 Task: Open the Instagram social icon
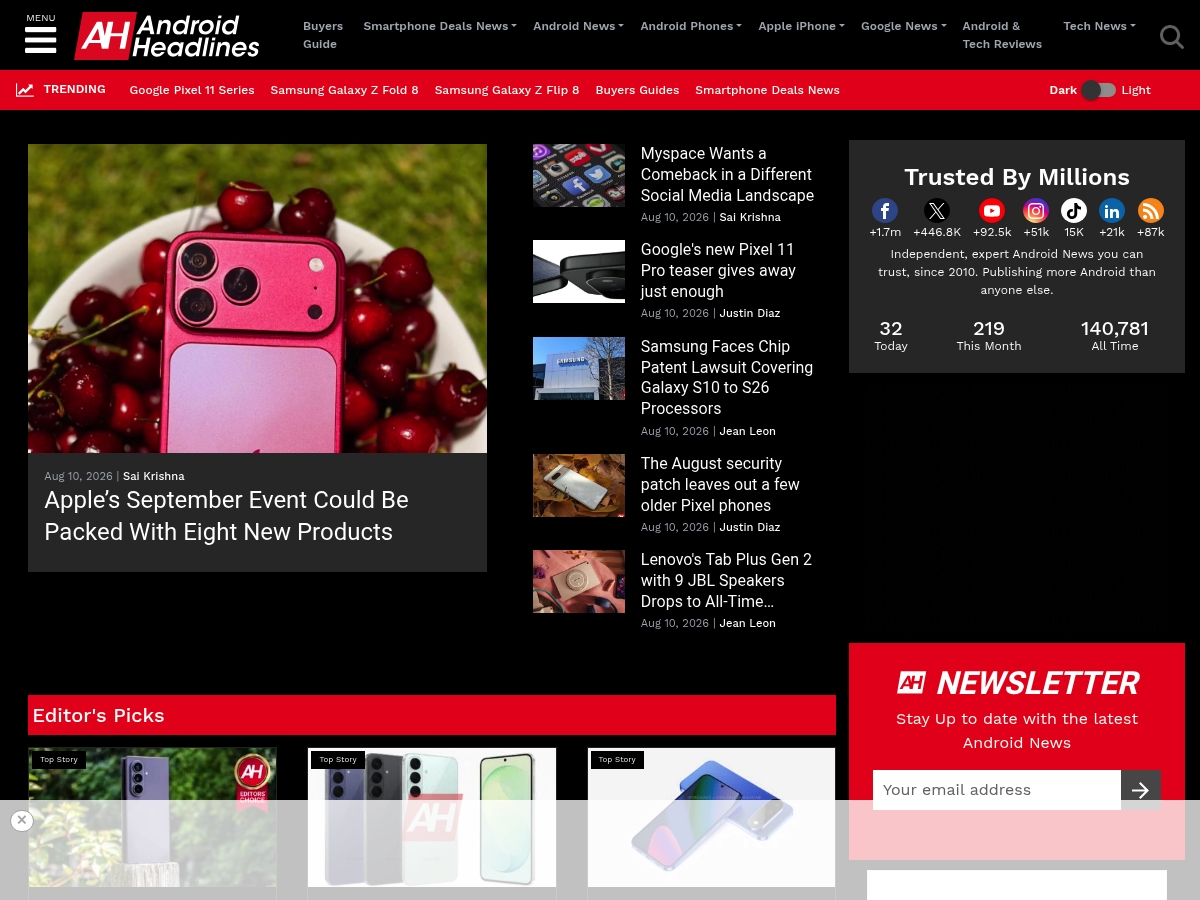coord(1036,211)
